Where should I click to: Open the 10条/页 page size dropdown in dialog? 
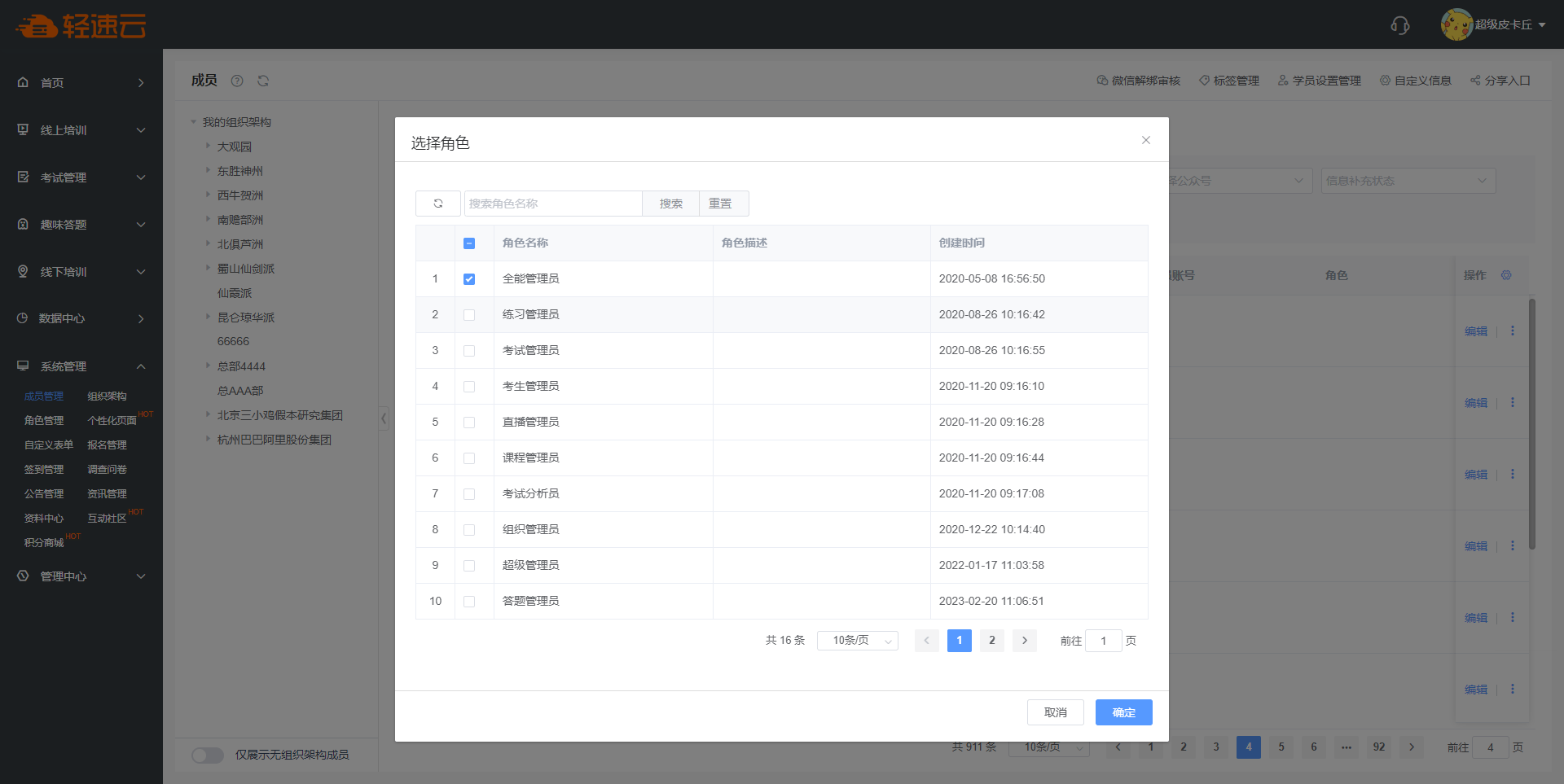[x=858, y=641]
